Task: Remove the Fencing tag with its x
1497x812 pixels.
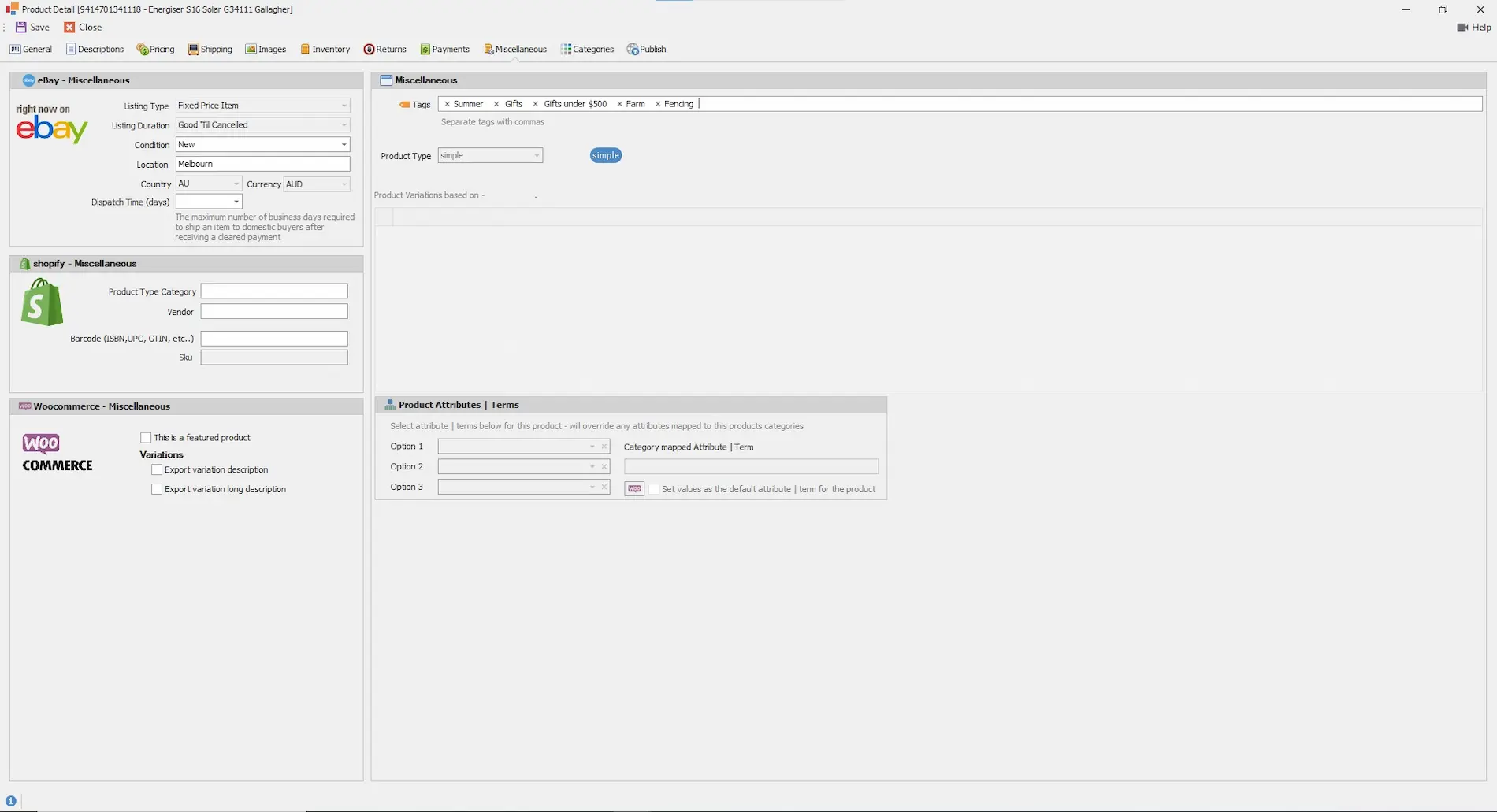Action: 658,104
